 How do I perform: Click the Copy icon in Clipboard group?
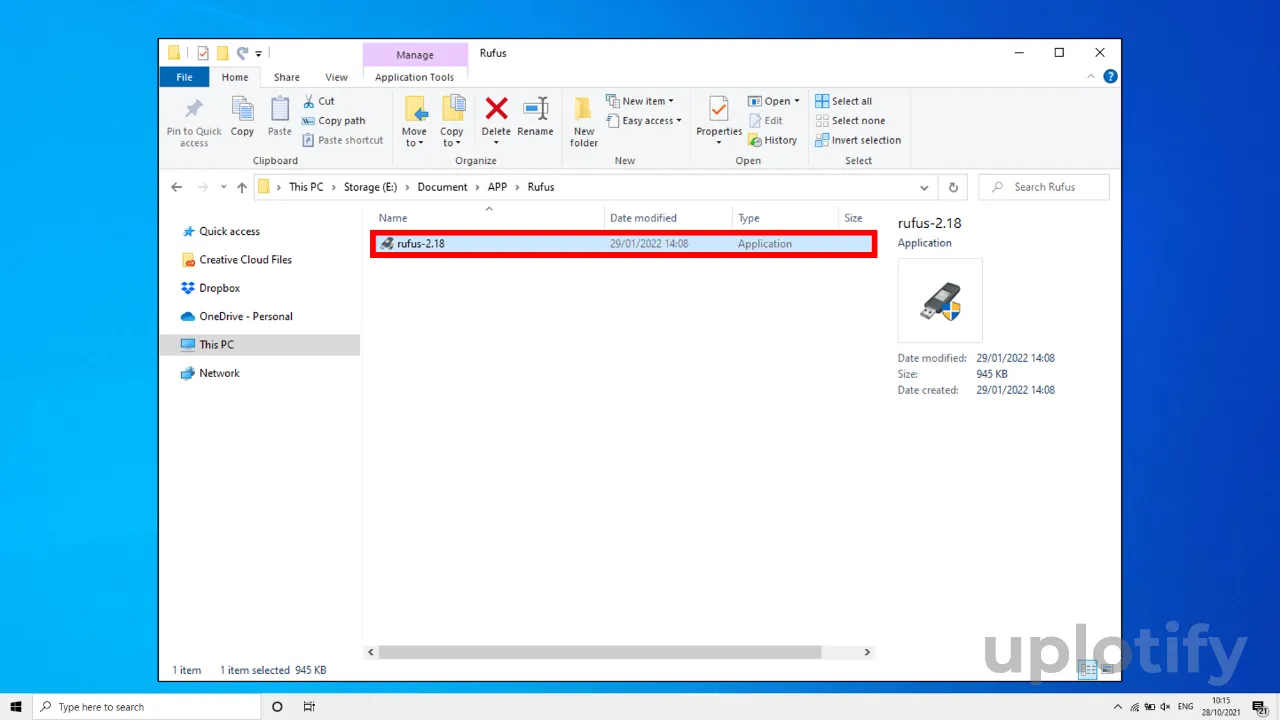click(242, 109)
